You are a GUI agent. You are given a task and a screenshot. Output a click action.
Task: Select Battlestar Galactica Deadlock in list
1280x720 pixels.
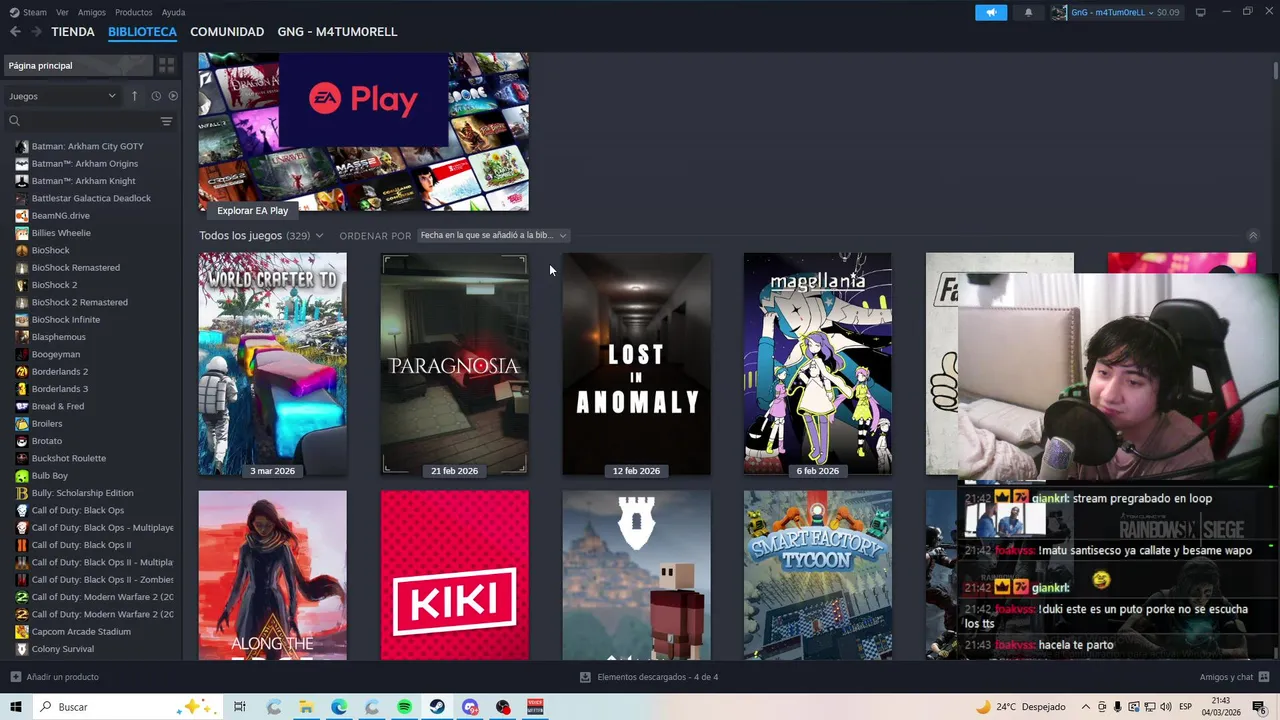coord(91,198)
